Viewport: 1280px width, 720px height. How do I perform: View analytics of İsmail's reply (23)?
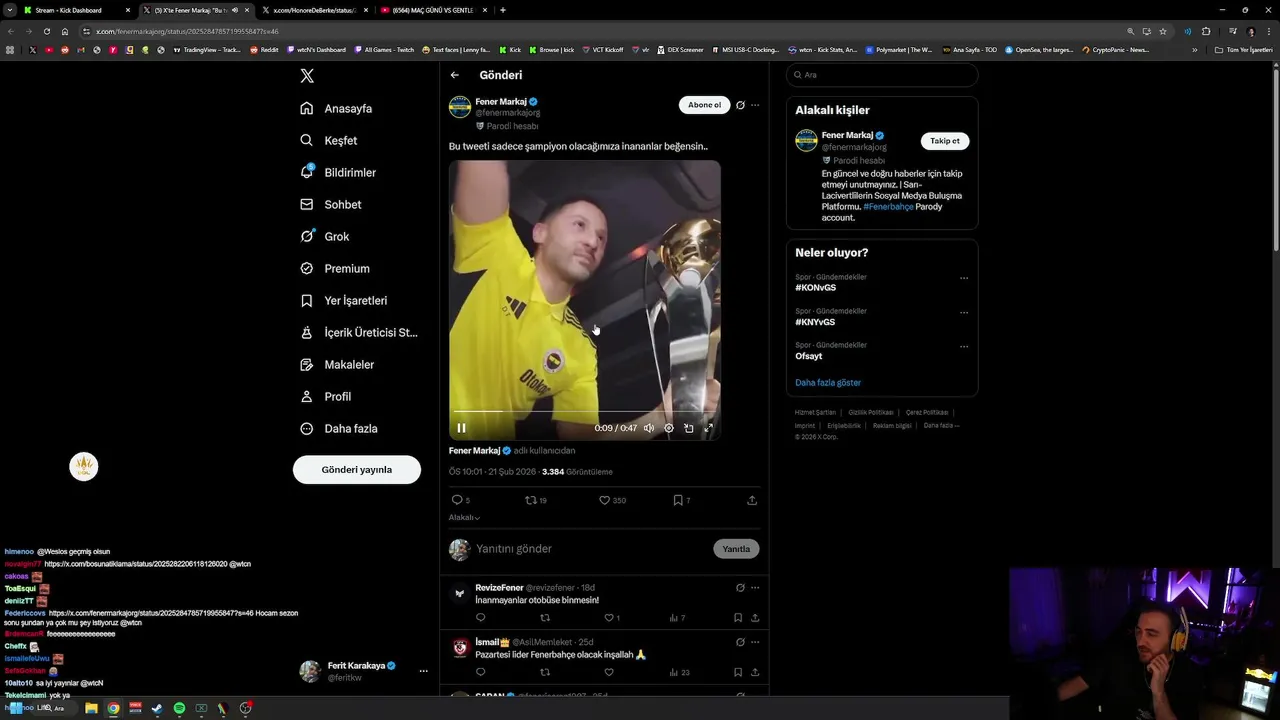[680, 672]
